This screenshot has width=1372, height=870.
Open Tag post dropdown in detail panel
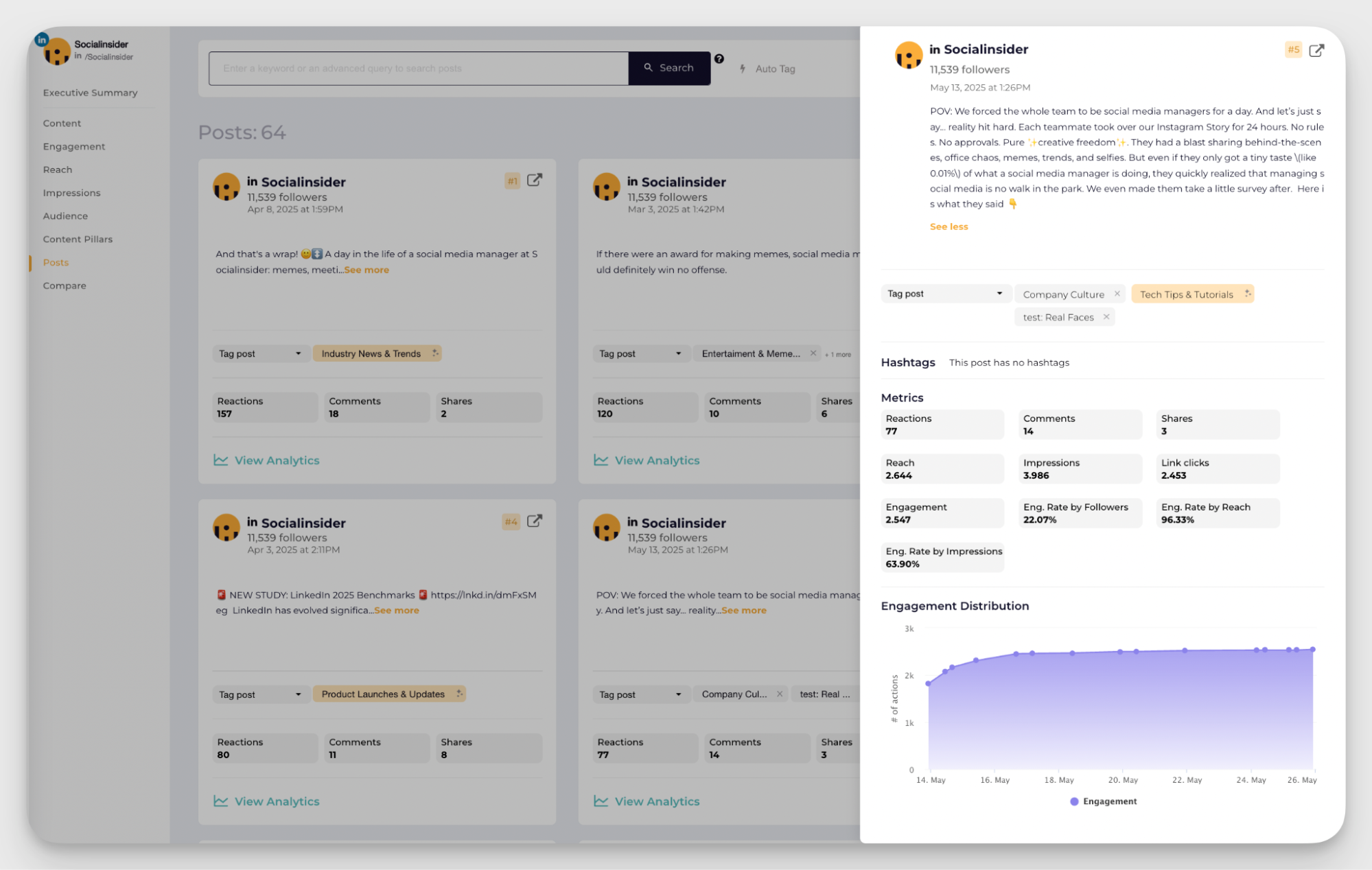coord(945,294)
